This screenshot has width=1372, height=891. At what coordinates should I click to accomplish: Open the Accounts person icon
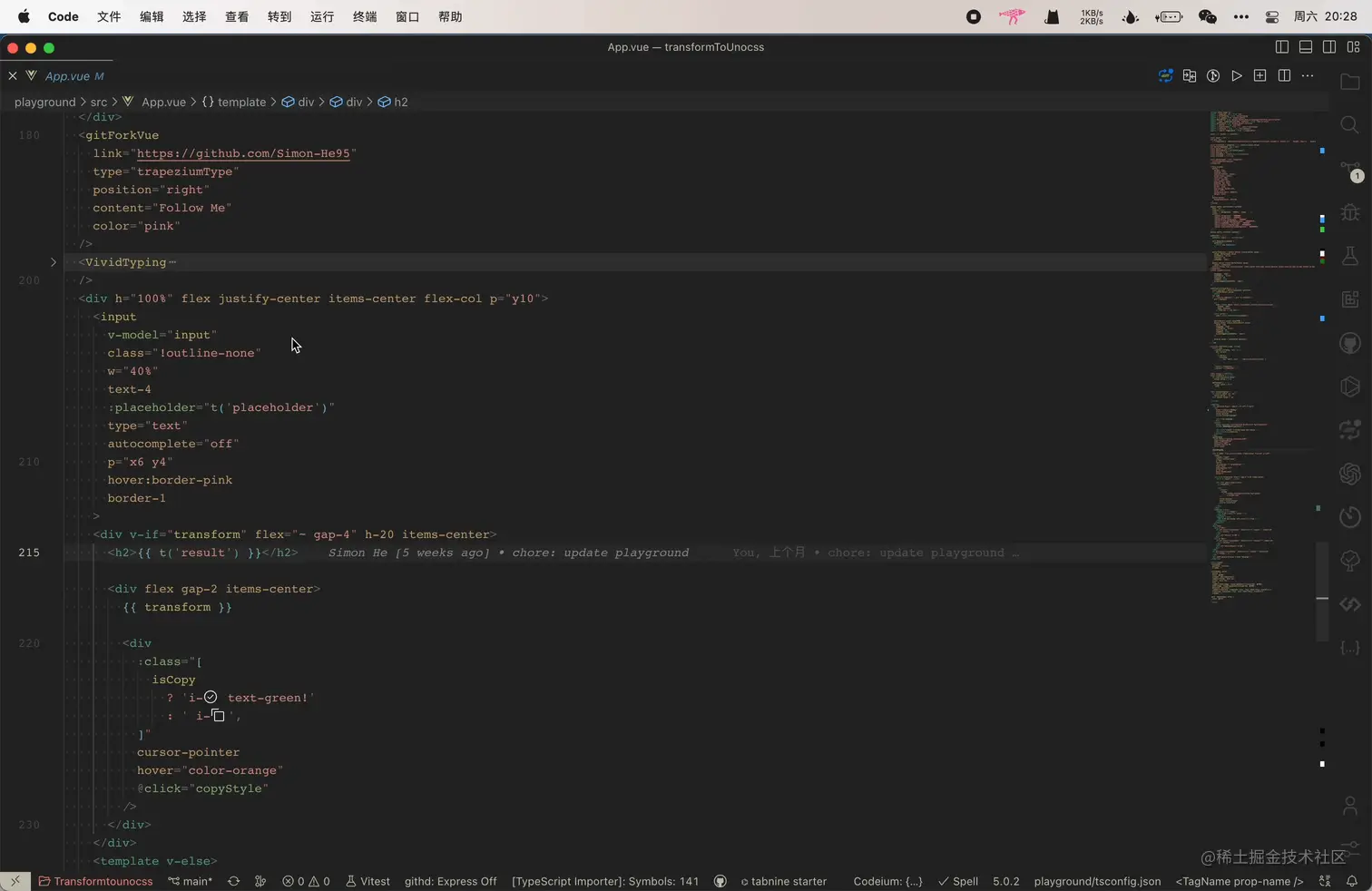click(x=1350, y=805)
